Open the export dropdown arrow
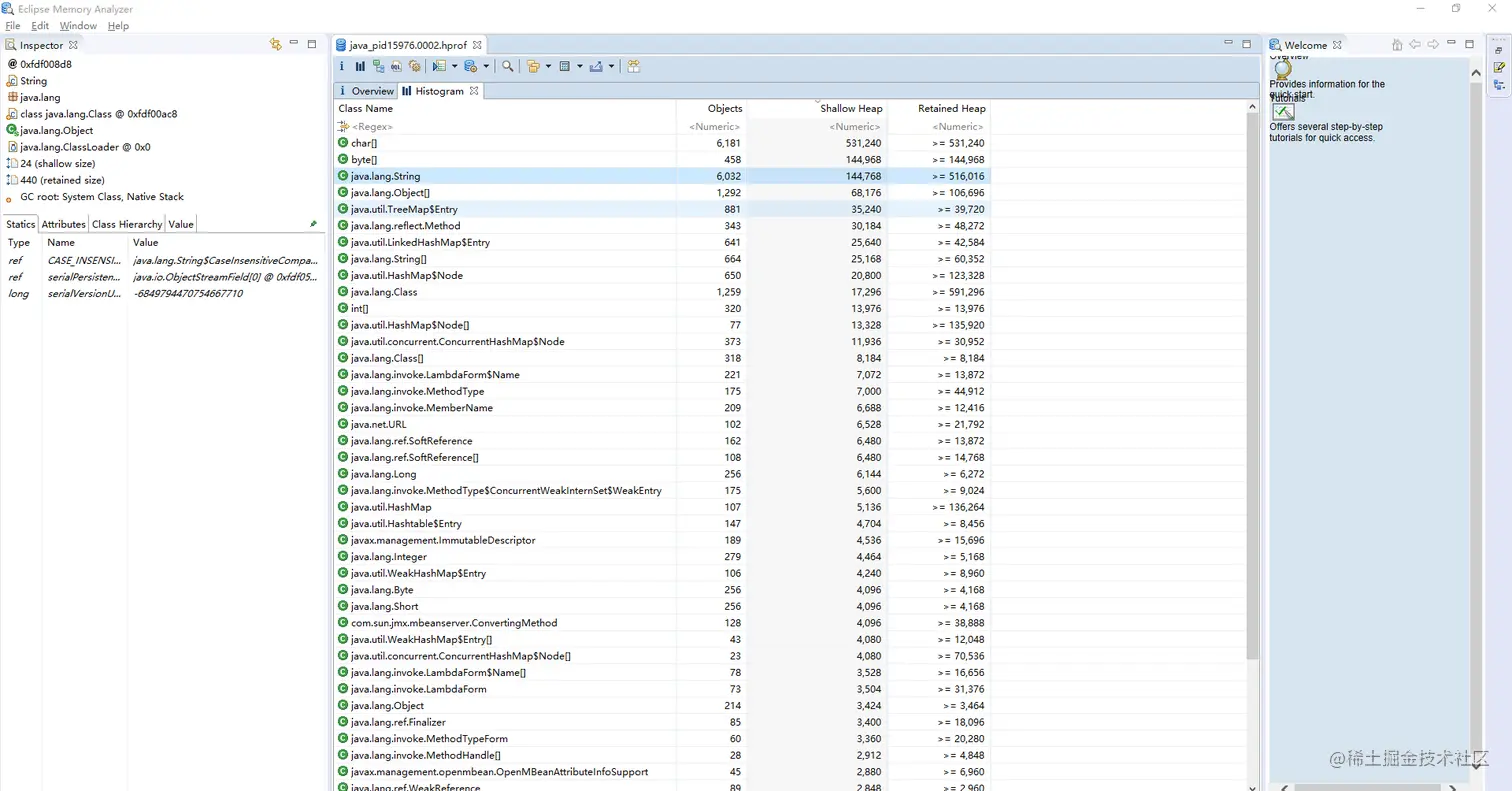Screen dimensions: 1512x791 click(612, 67)
